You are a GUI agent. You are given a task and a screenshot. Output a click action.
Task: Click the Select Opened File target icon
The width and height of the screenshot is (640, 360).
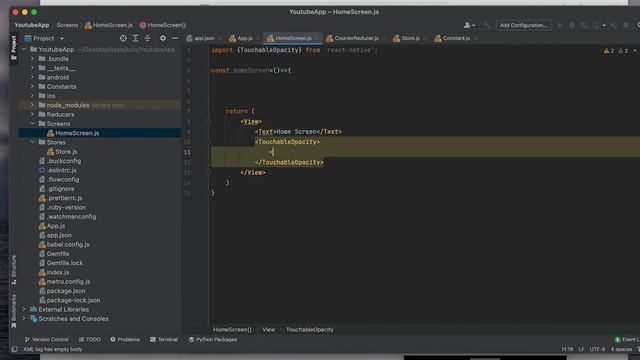[123, 38]
